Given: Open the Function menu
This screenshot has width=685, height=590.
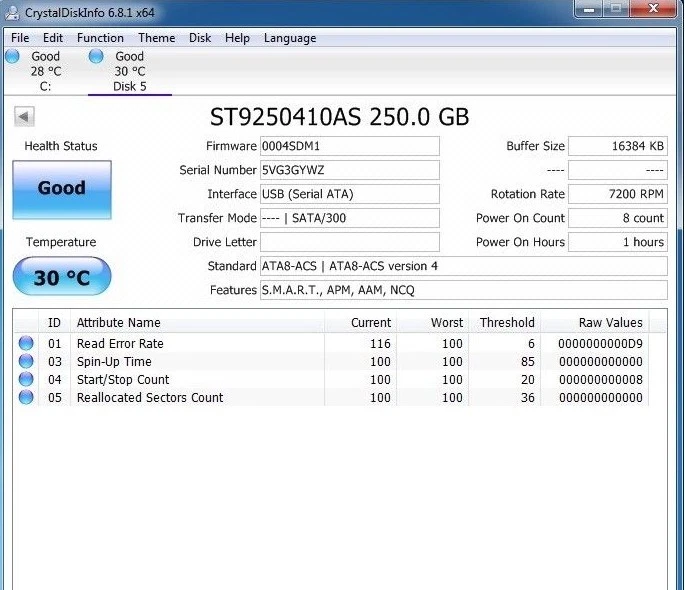Looking at the screenshot, I should (100, 38).
